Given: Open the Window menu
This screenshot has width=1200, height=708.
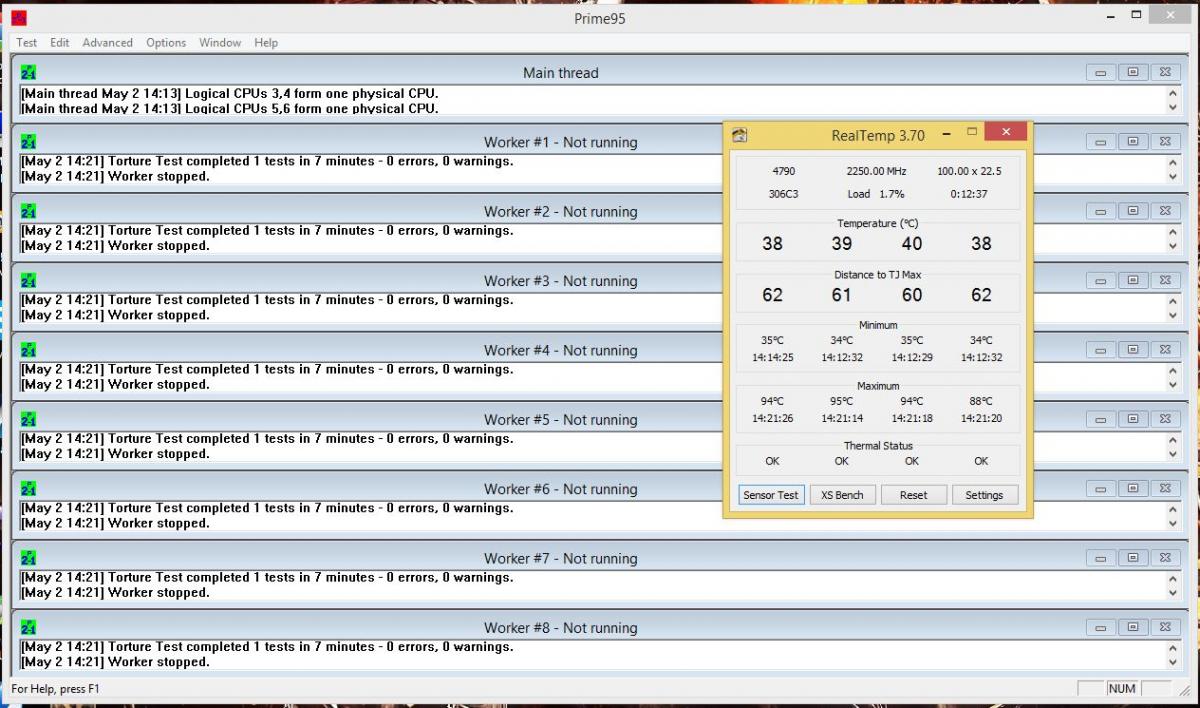Looking at the screenshot, I should [220, 43].
